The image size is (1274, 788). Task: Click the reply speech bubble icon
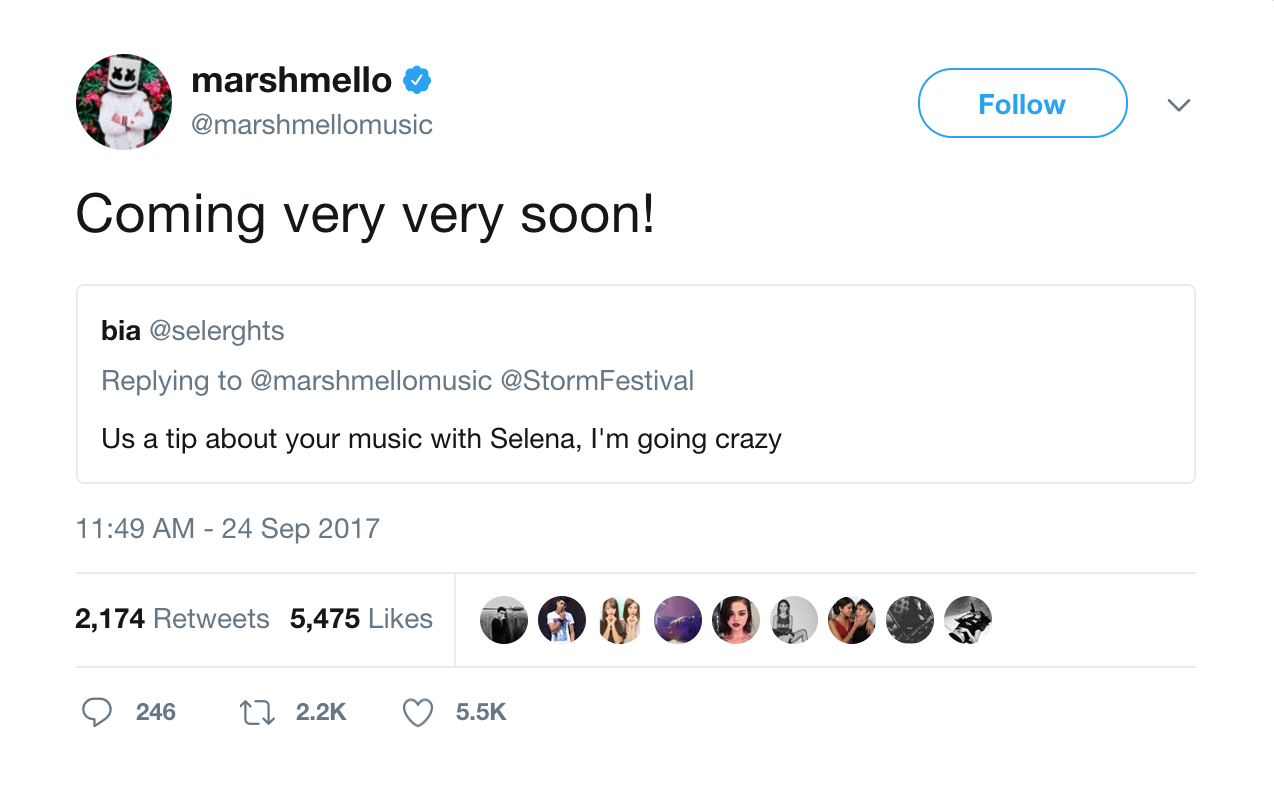pyautogui.click(x=96, y=712)
